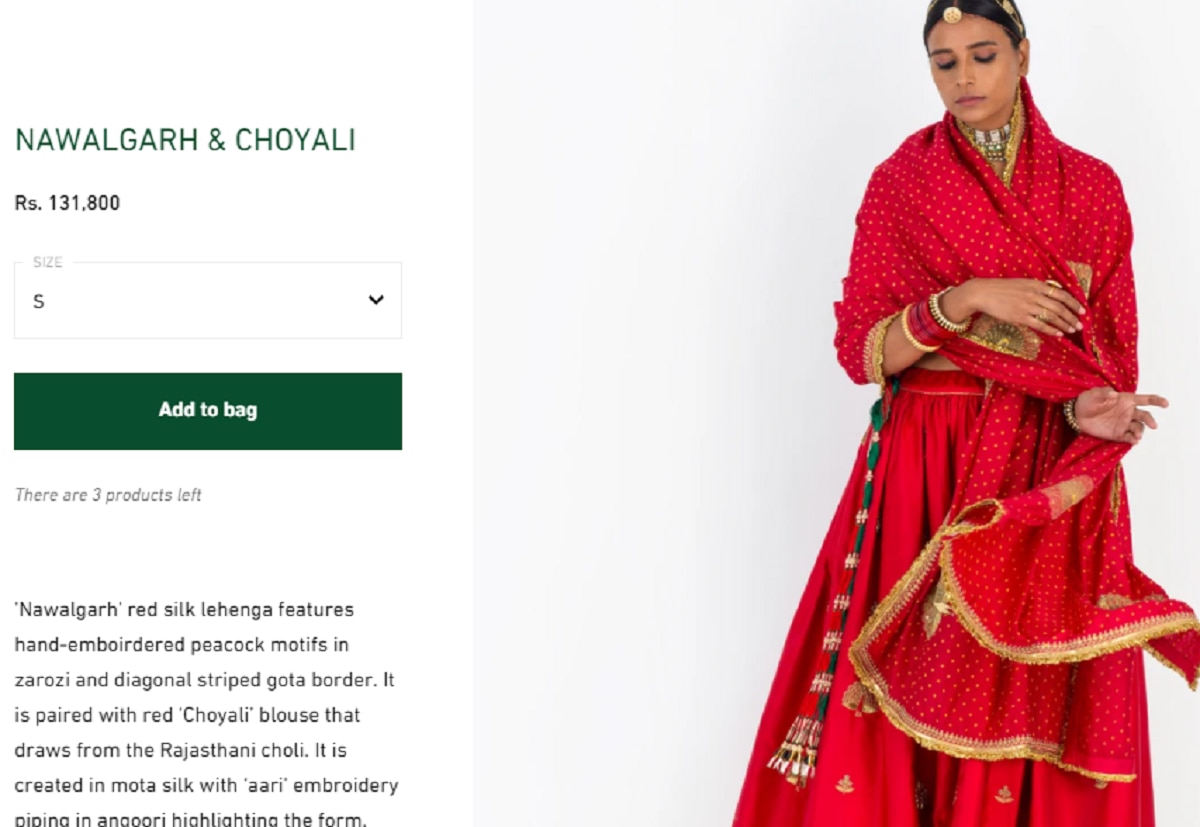
Task: Select the 'S' value shown in size field
Action: point(39,301)
